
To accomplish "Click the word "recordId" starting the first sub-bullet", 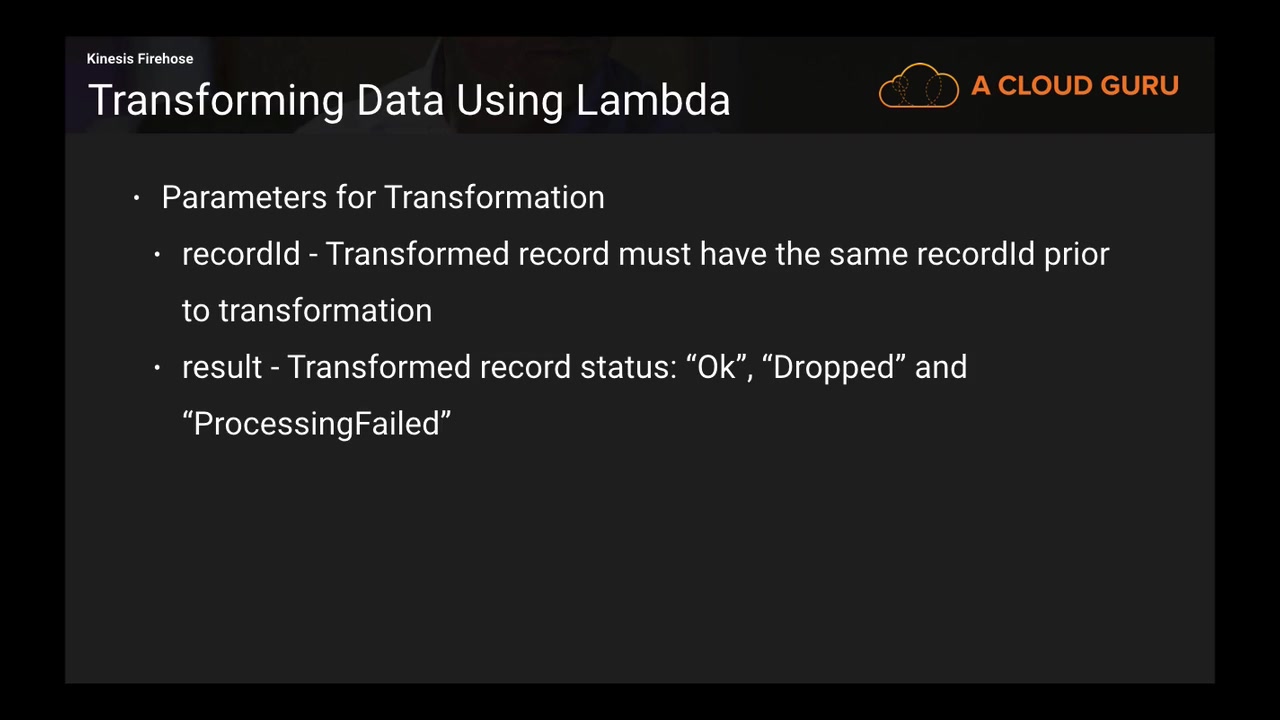I will [x=241, y=254].
